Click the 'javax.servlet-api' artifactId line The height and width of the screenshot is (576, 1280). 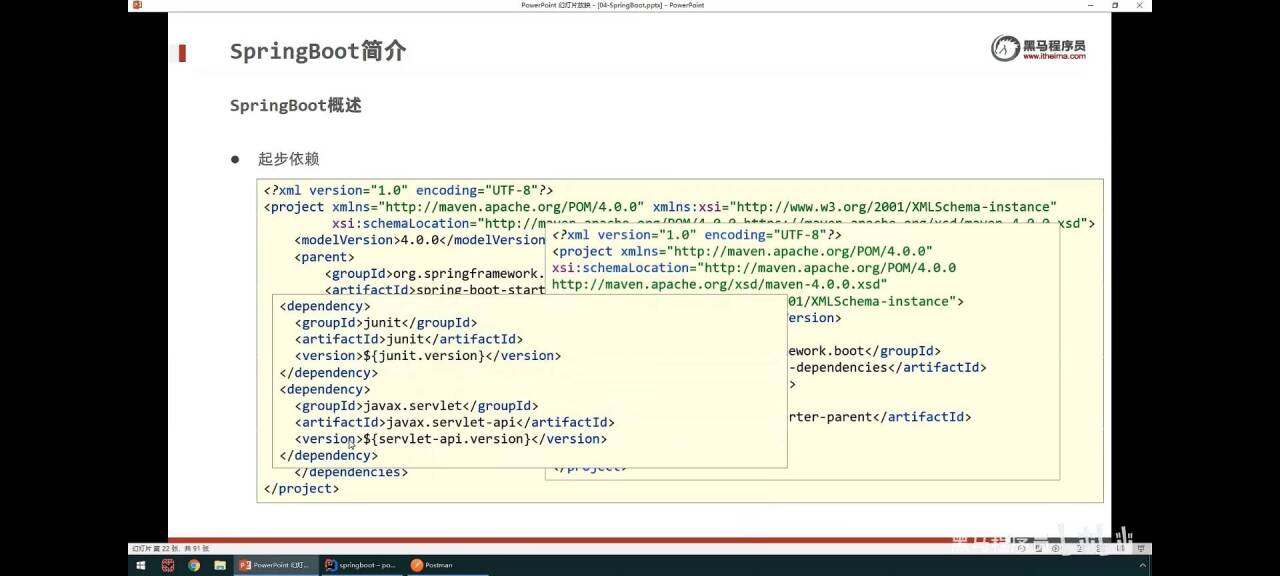click(x=455, y=422)
